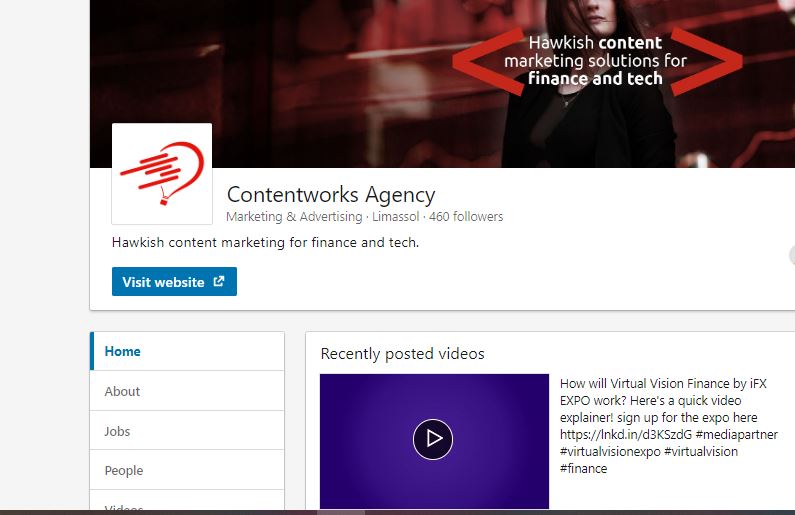Follow the lnkd.in/d3KSzdG link
This screenshot has width=795, height=515.
pyautogui.click(x=626, y=434)
